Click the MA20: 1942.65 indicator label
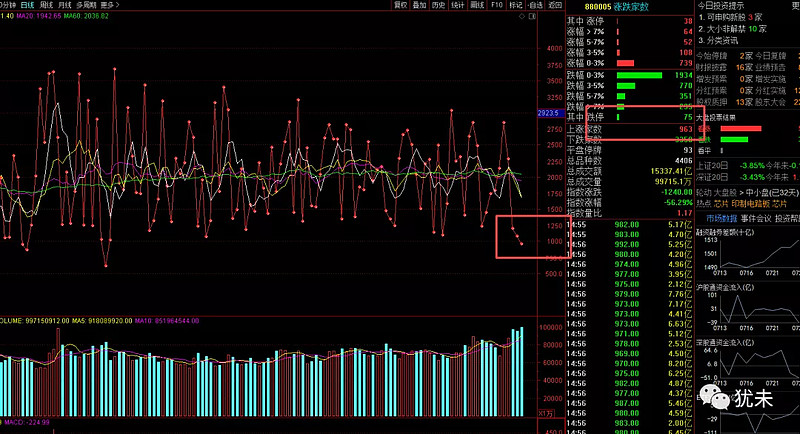The height and width of the screenshot is (434, 800). pos(39,16)
